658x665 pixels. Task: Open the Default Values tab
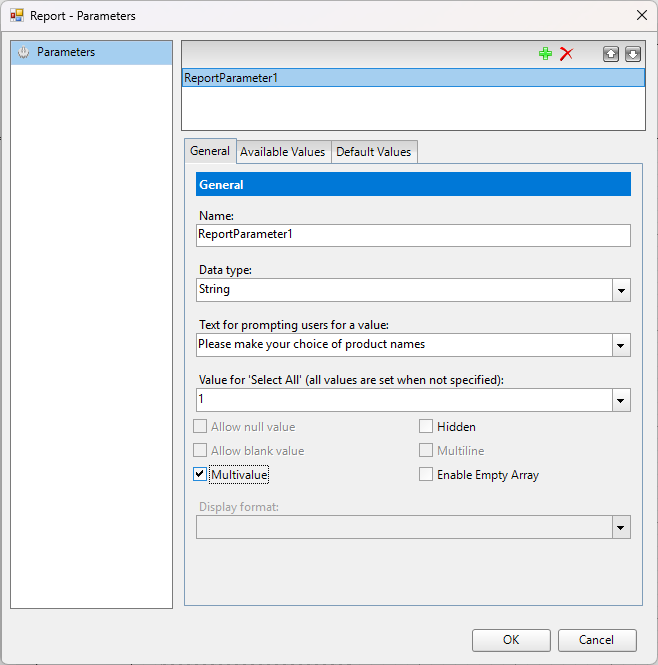point(374,152)
